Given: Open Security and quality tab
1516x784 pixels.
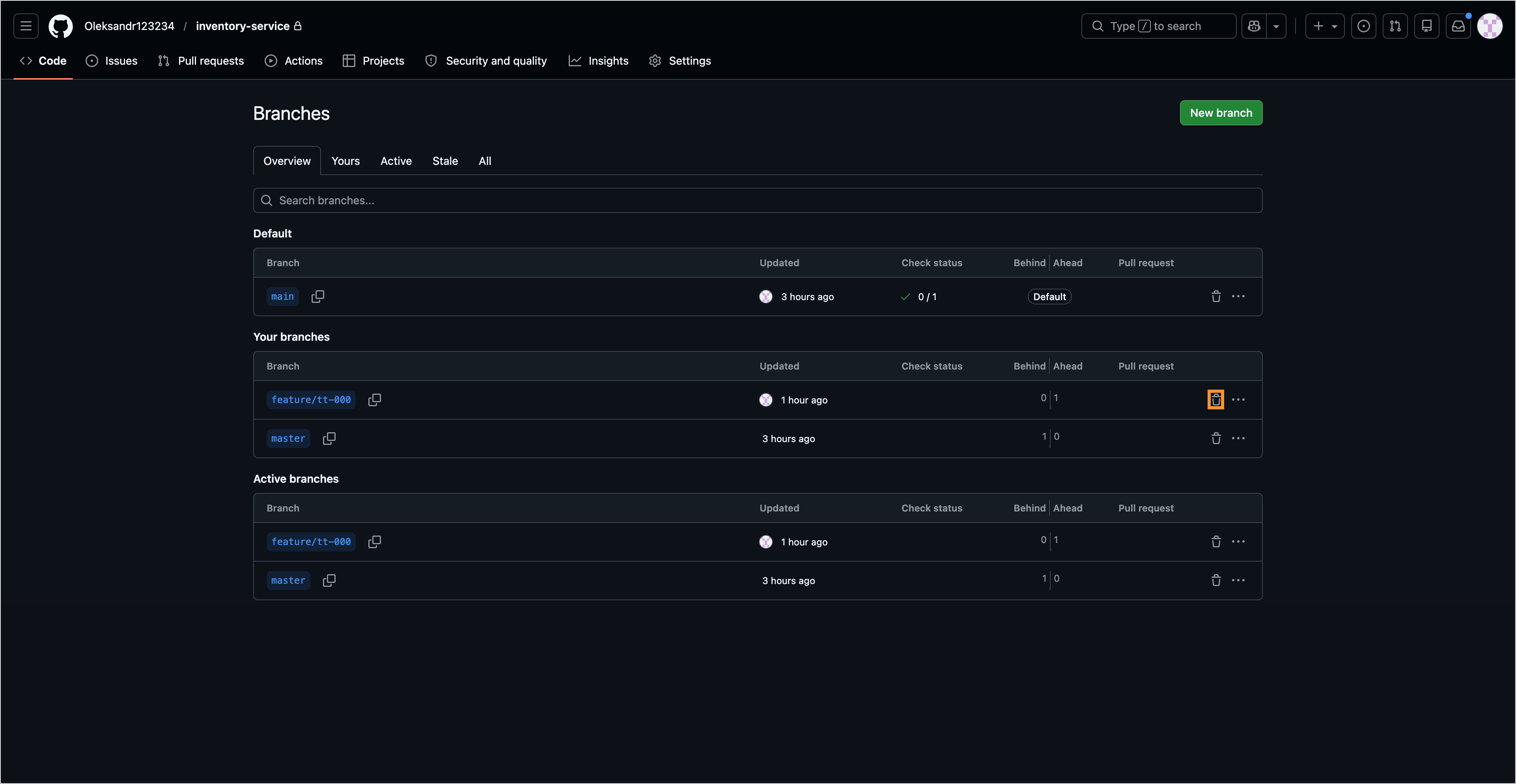Looking at the screenshot, I should pos(486,61).
